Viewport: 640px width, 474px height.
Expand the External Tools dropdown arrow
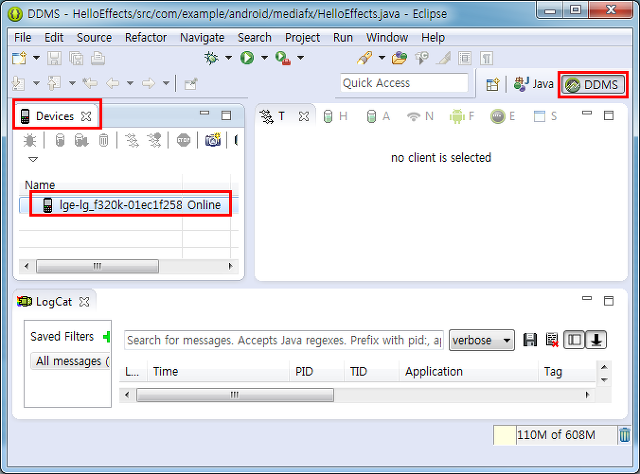pos(300,58)
